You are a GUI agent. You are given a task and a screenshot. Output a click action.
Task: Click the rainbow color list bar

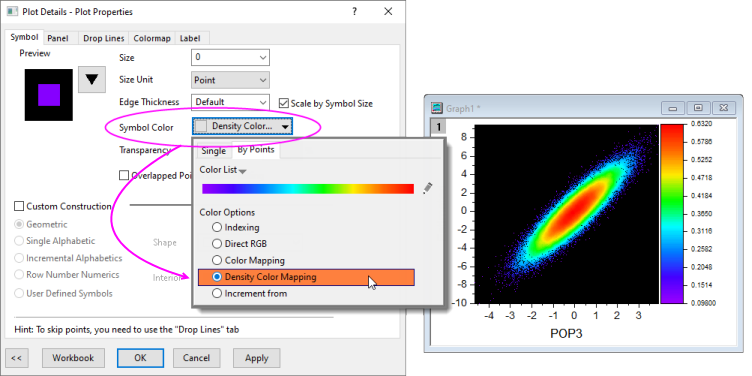[308, 188]
